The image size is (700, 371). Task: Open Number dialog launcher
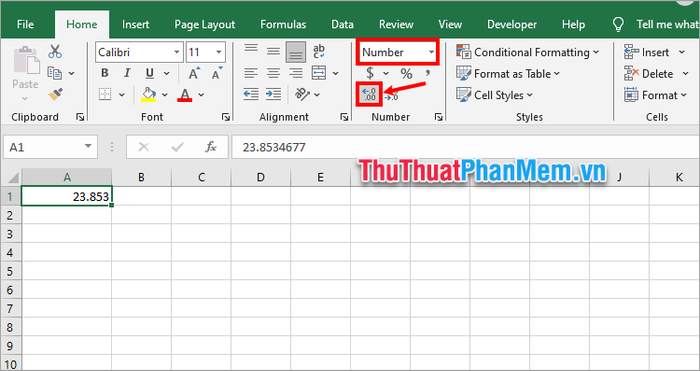pyautogui.click(x=438, y=117)
